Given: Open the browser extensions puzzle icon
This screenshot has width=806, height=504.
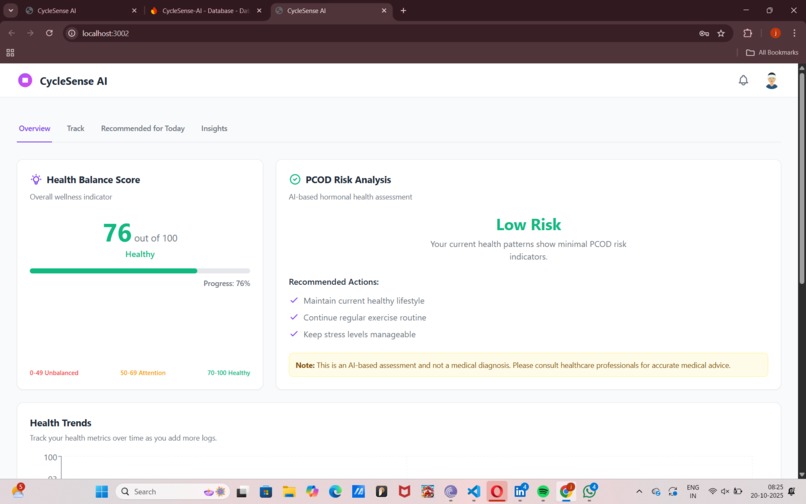Looking at the screenshot, I should (747, 33).
